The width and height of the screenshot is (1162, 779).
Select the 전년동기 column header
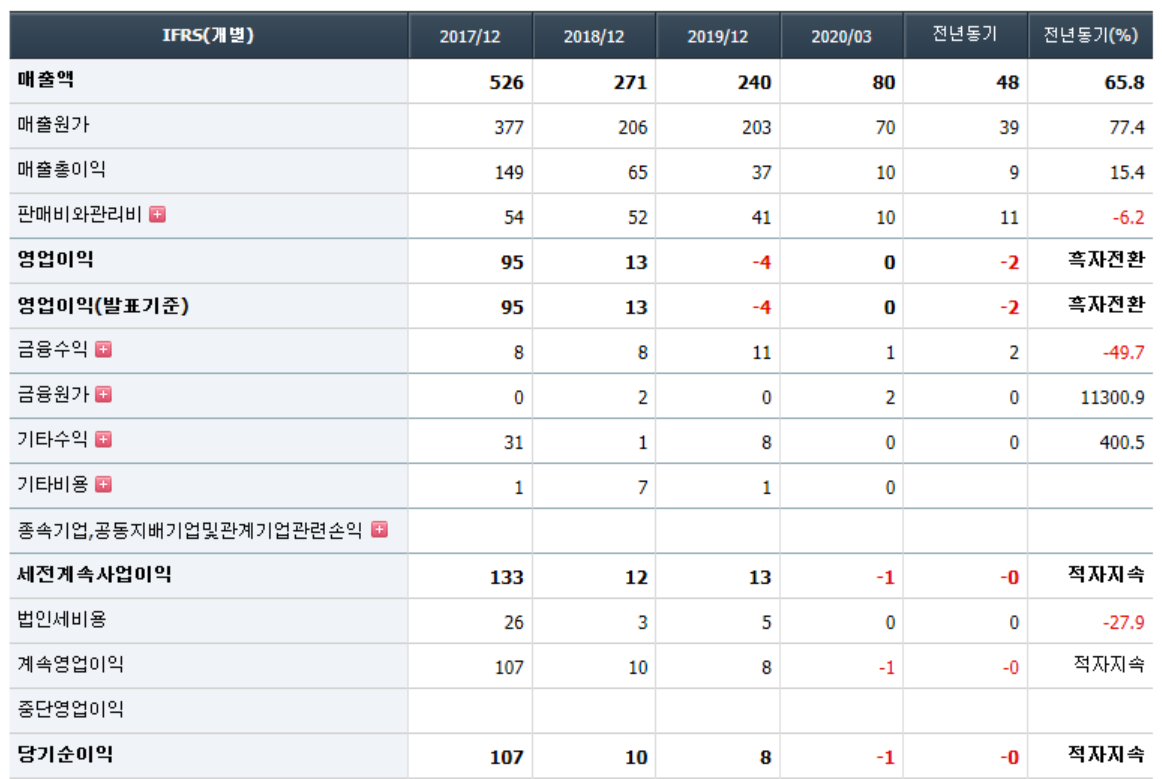pyautogui.click(x=965, y=35)
